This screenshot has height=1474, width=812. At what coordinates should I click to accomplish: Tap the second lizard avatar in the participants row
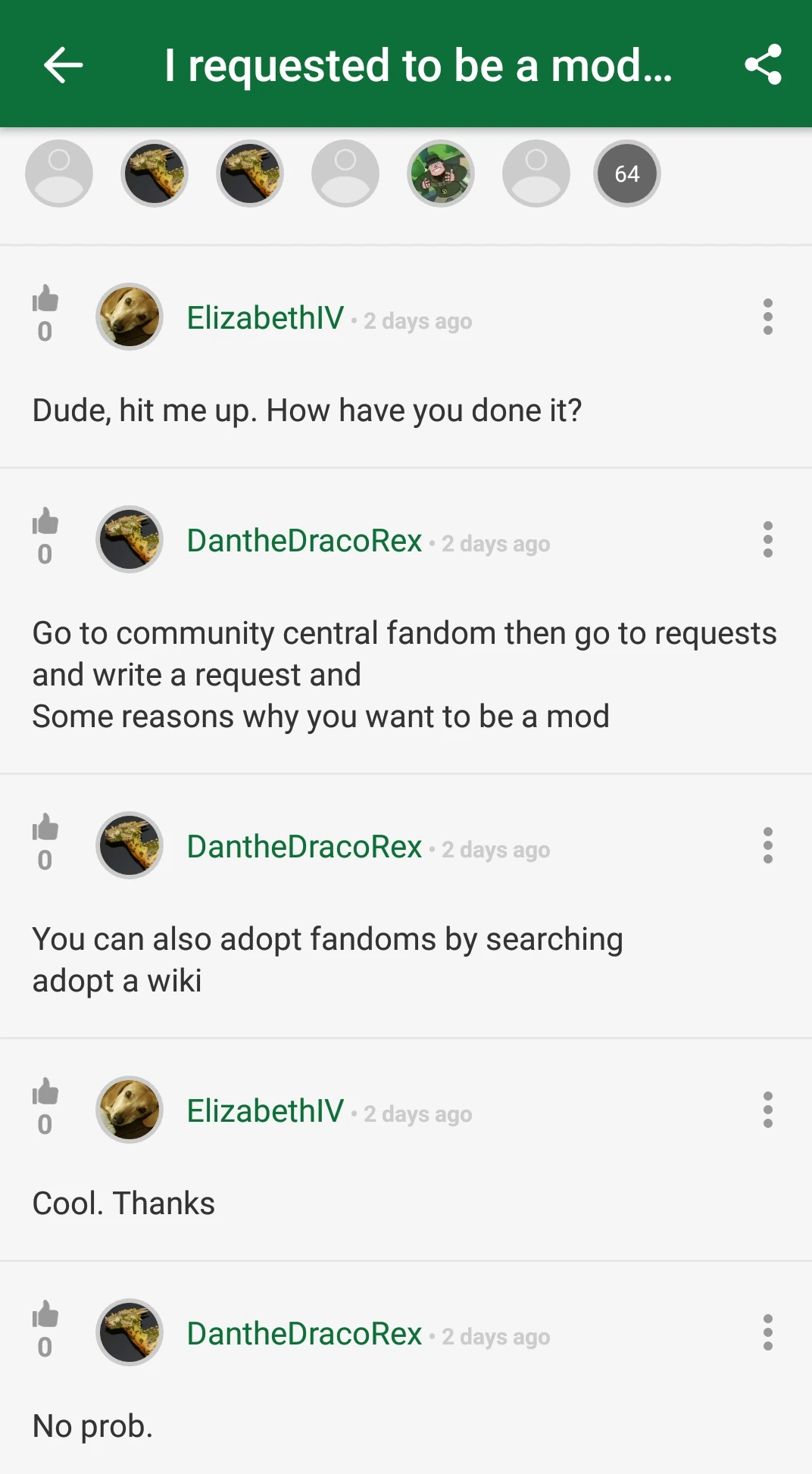(250, 173)
